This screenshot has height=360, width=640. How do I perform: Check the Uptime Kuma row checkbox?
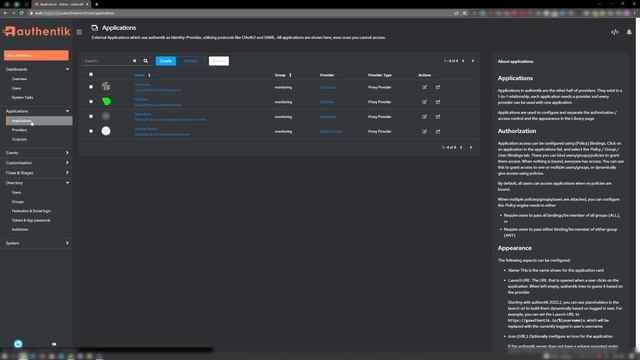point(91,131)
